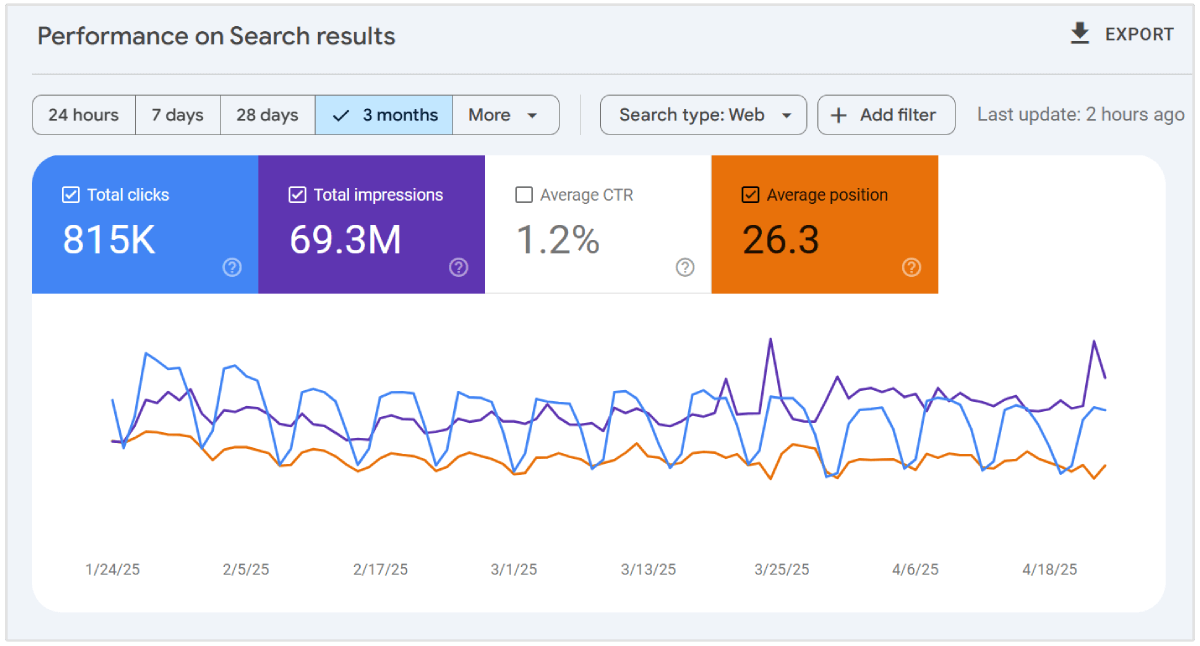Click the checkmark icon on 3 months
1200x646 pixels.
341,115
